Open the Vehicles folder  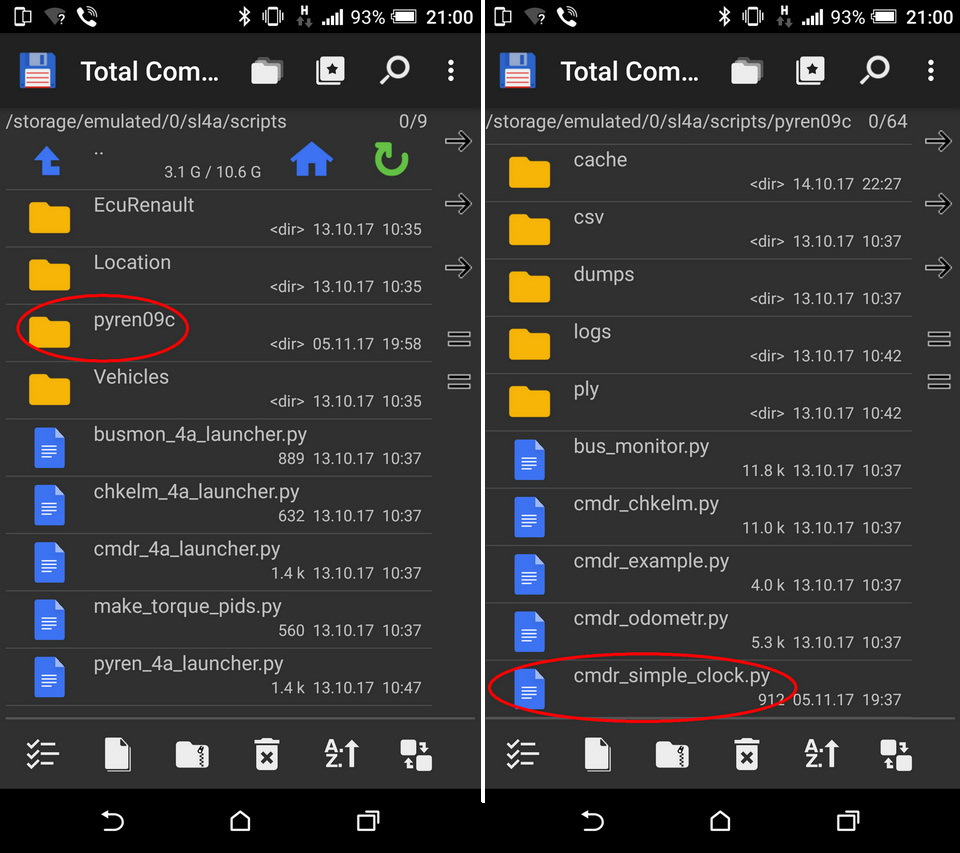[219, 390]
